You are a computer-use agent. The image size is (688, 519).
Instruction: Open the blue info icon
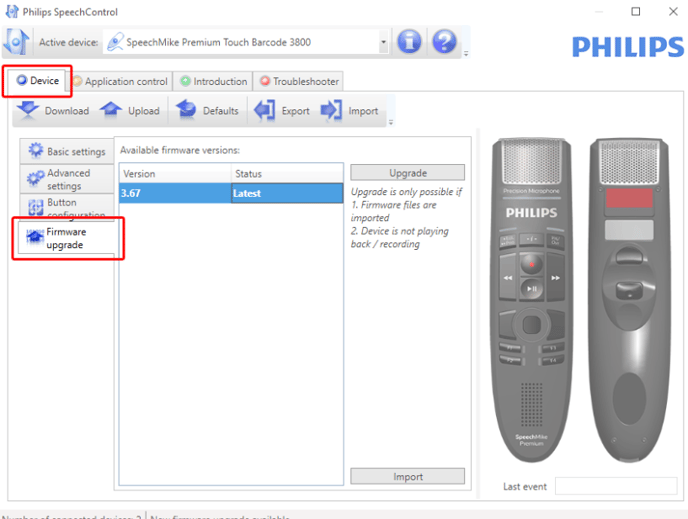click(409, 42)
